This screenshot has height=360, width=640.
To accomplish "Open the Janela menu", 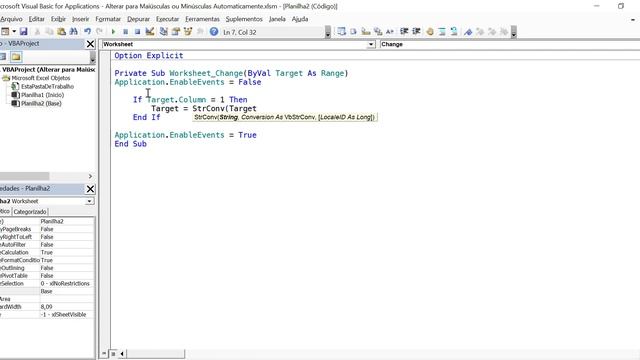I will [x=277, y=19].
